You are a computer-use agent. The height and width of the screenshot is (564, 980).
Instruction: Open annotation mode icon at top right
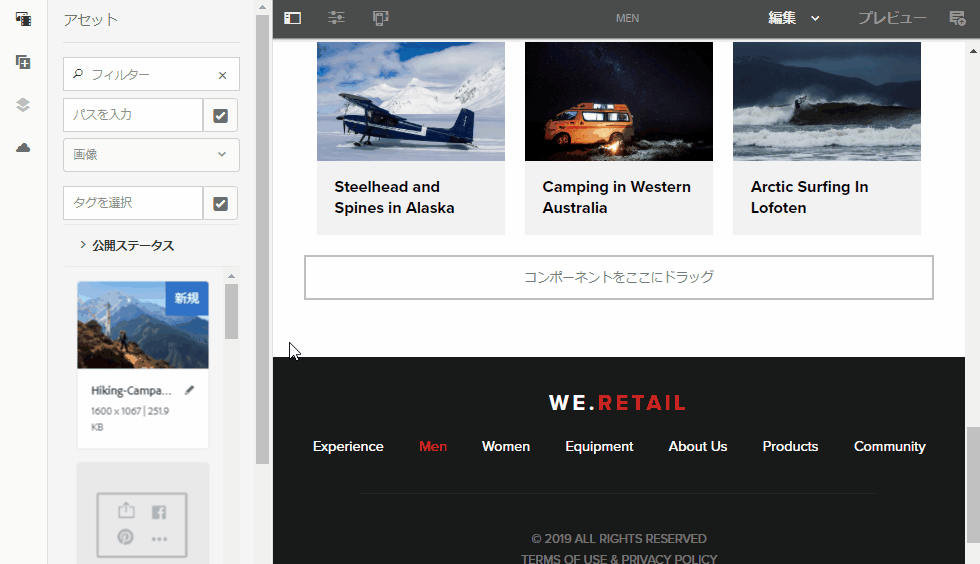pos(957,18)
